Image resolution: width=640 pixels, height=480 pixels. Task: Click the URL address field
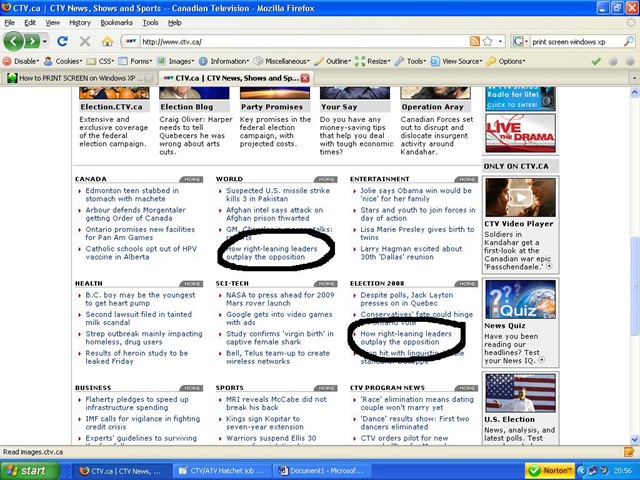pyautogui.click(x=304, y=41)
